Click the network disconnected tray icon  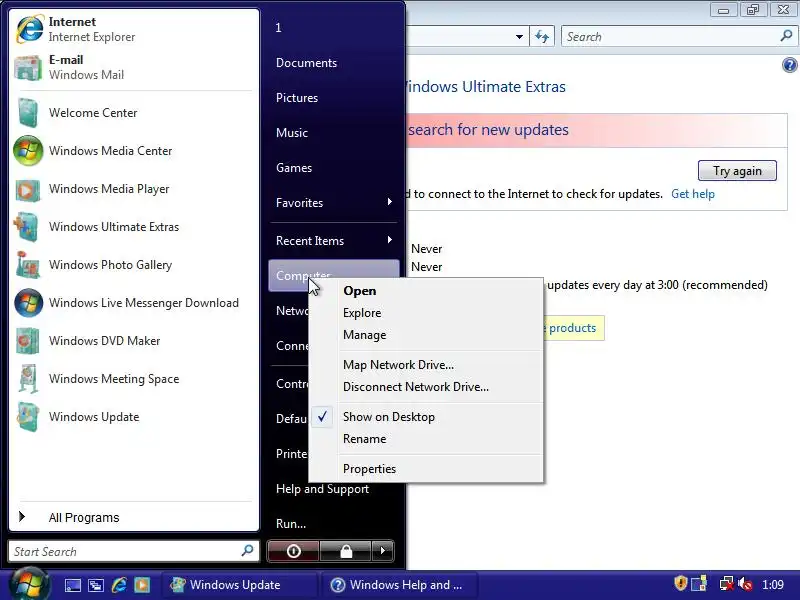(x=726, y=584)
